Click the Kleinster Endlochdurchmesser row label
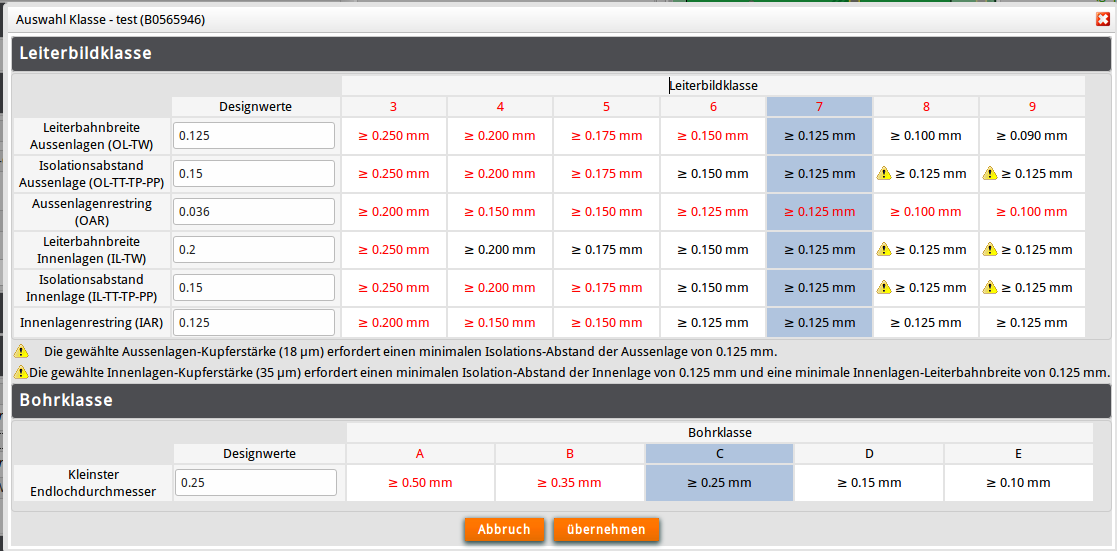 tap(92, 483)
